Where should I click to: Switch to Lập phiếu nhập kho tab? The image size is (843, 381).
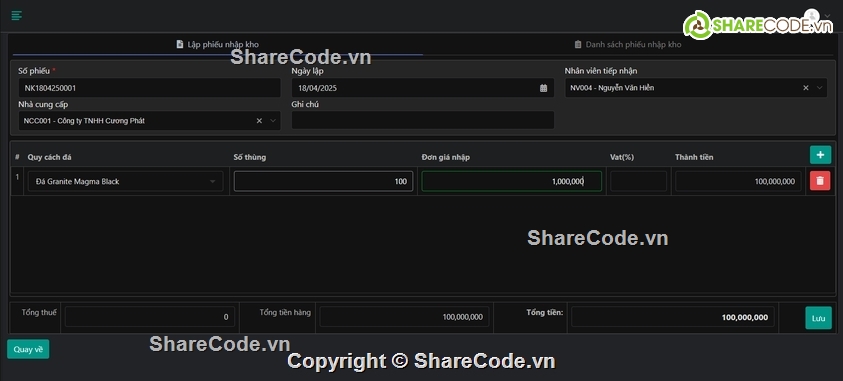coord(218,45)
